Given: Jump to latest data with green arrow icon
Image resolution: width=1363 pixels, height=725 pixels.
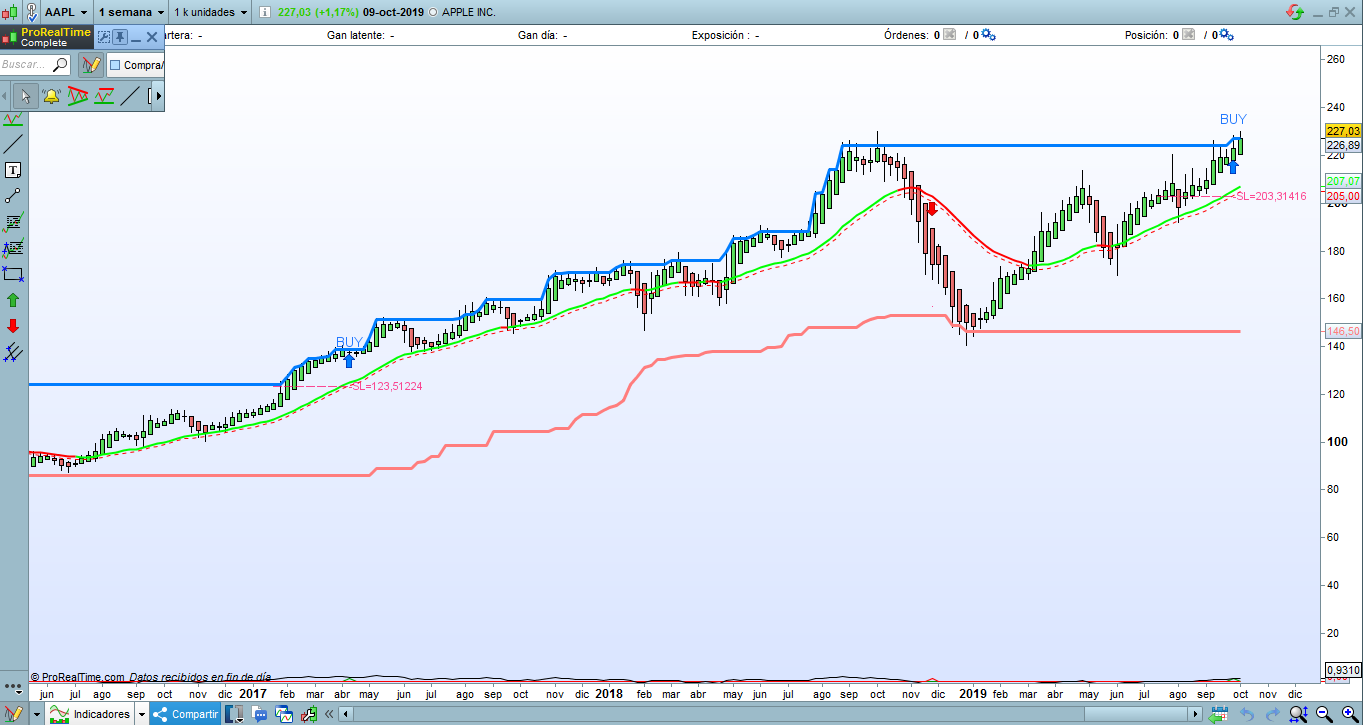Looking at the screenshot, I should [x=1218, y=714].
